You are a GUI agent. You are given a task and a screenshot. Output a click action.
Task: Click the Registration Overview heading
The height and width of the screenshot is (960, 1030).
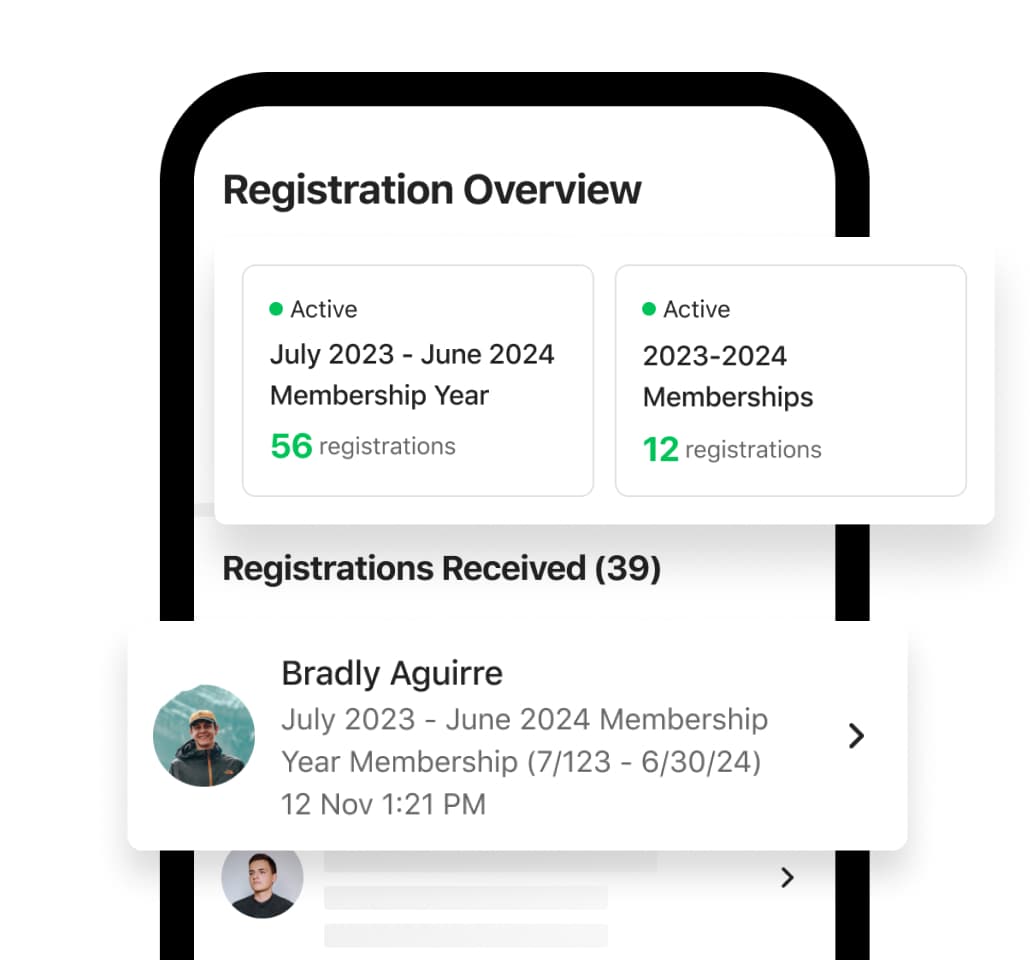click(x=432, y=189)
